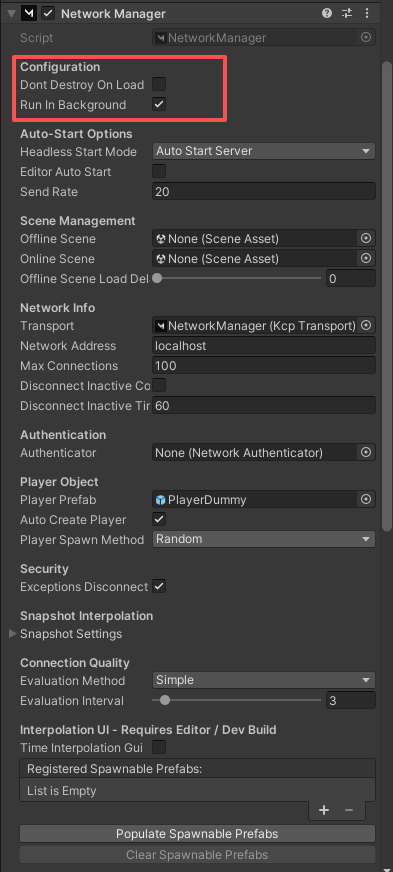Screen dimensions: 393x872
Task: Open object picker for Player Prefab
Action: tap(366, 499)
